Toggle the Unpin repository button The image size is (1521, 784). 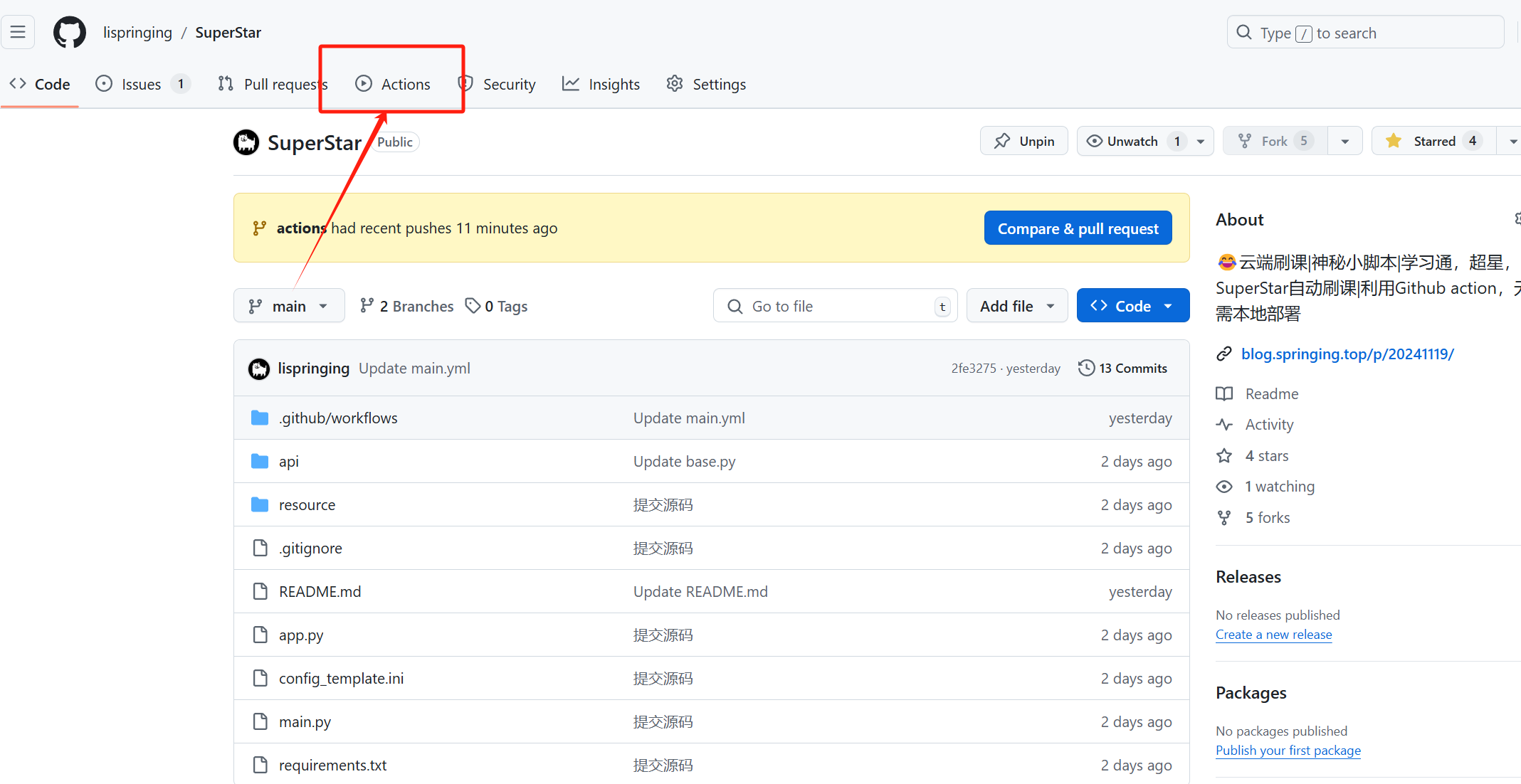1023,141
